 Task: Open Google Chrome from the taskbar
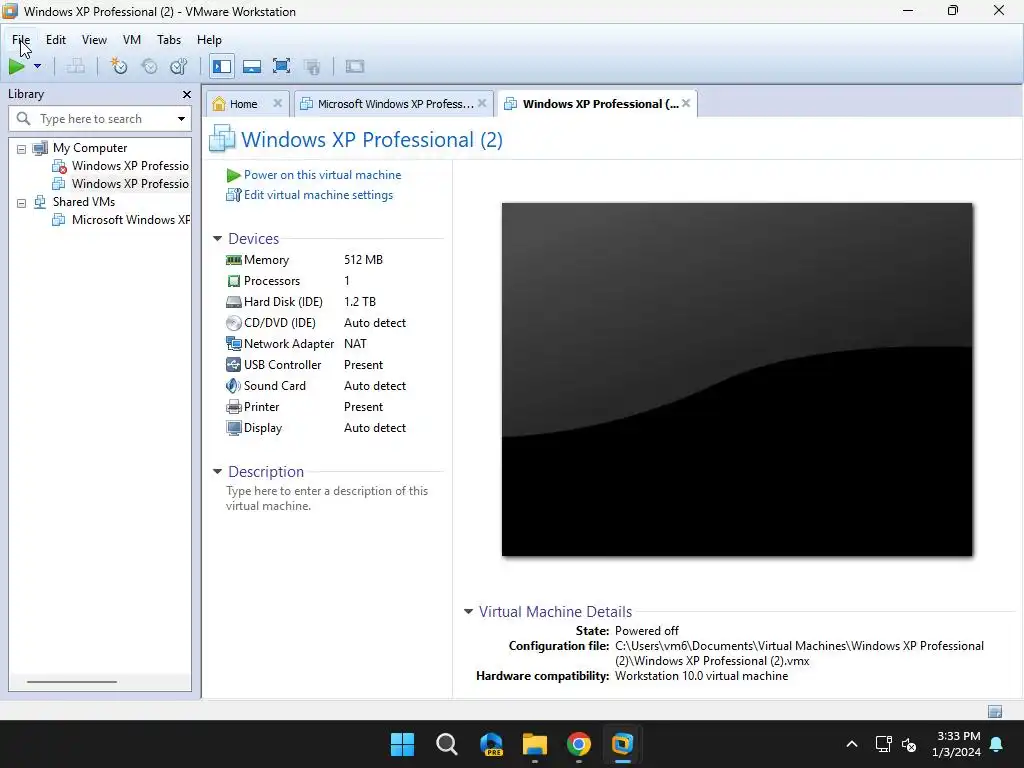(579, 744)
